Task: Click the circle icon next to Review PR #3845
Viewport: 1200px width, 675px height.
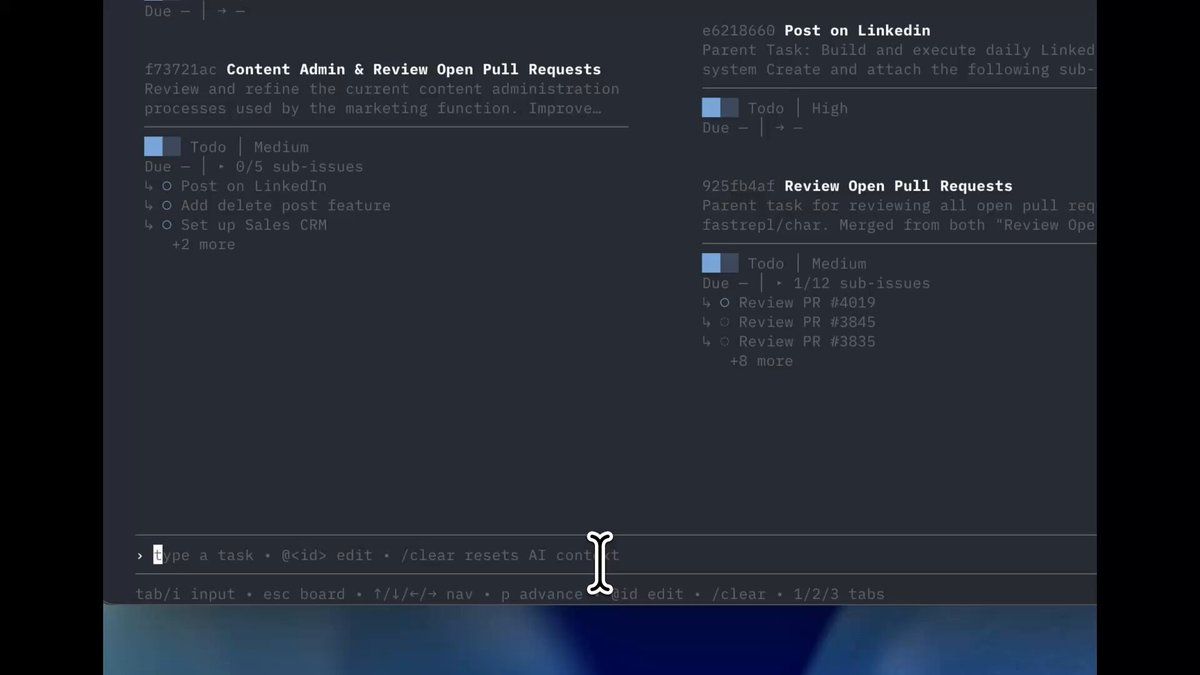Action: pyautogui.click(x=725, y=322)
